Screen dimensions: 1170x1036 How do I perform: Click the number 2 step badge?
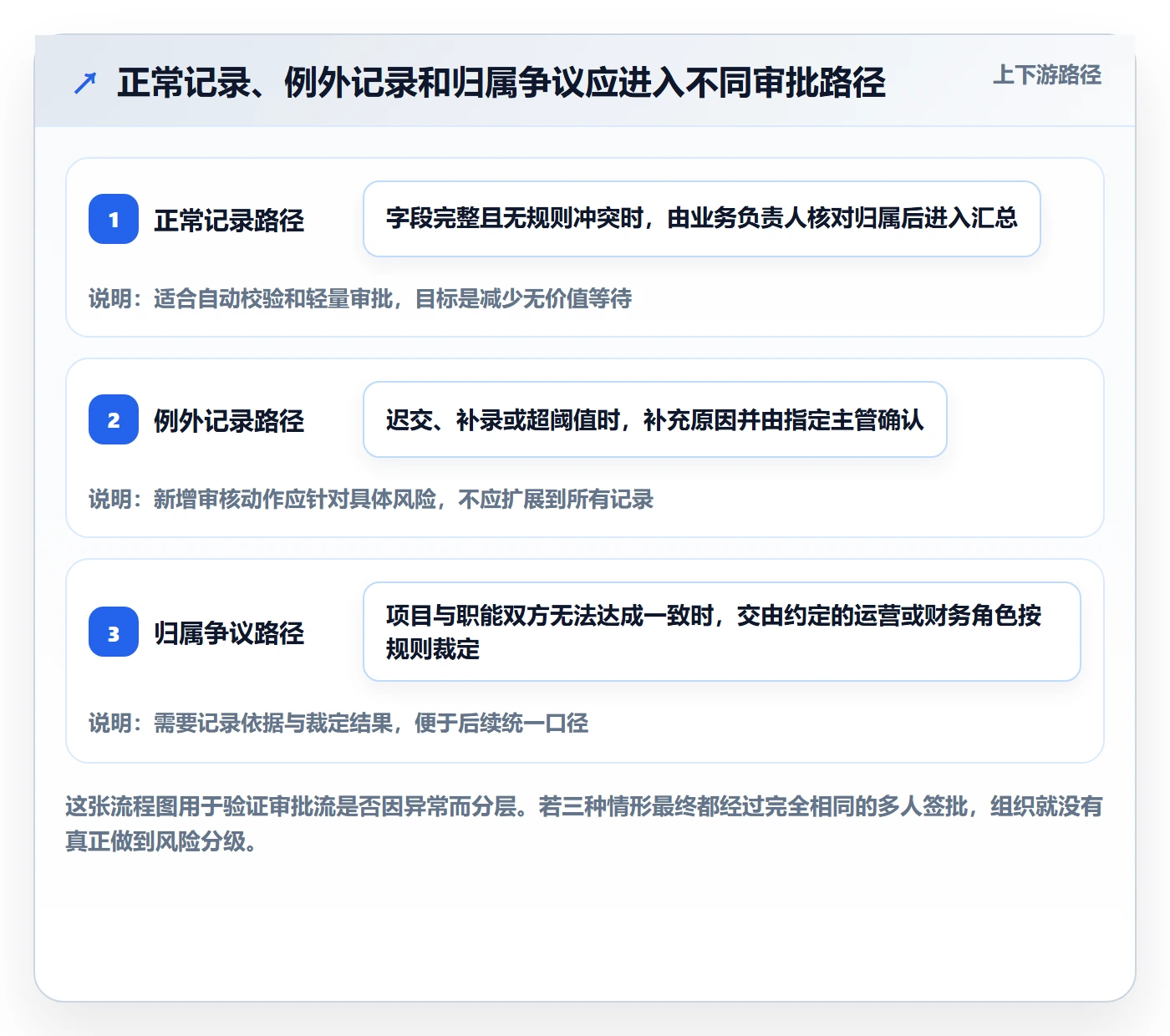click(x=114, y=419)
